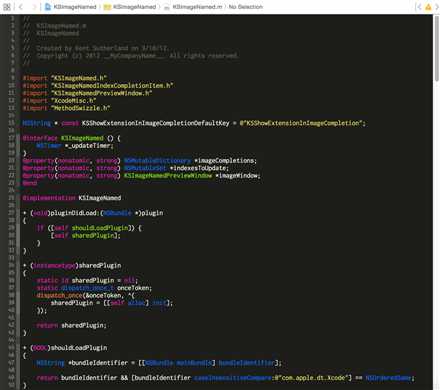
Task: Go forward with the right navigation arrow
Action: click(x=34, y=7)
